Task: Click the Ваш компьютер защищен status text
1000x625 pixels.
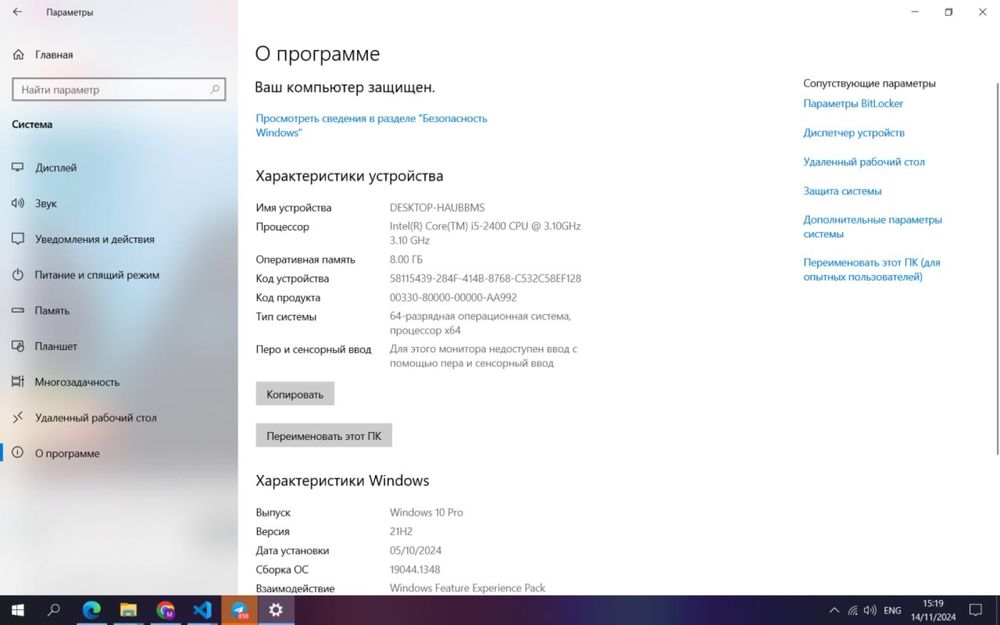Action: (344, 87)
